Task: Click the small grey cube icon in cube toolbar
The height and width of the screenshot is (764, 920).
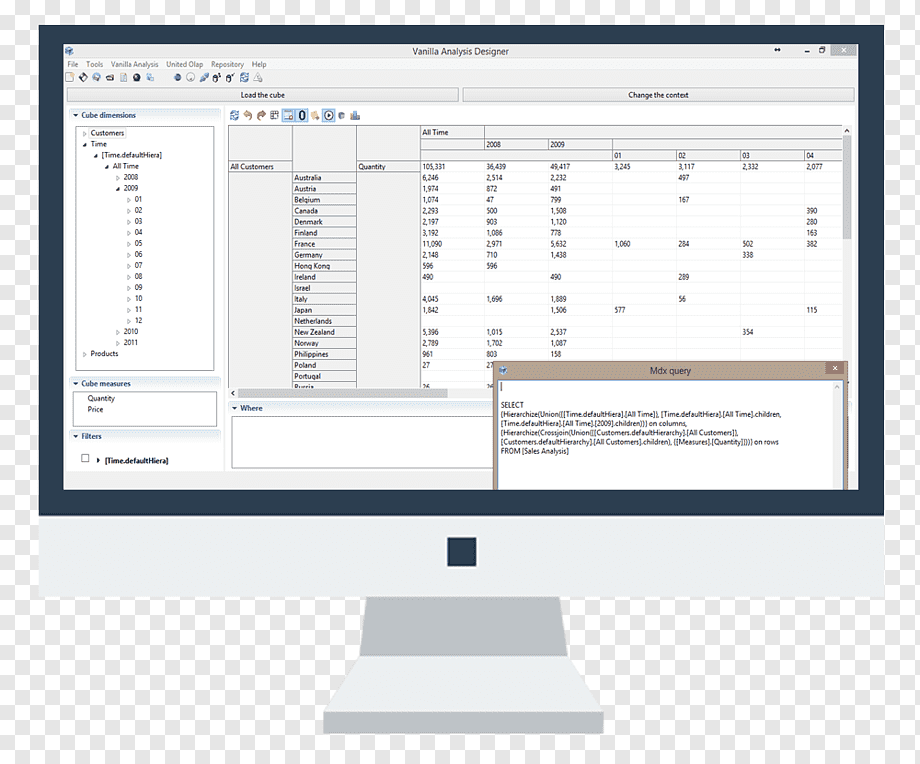Action: click(x=342, y=116)
